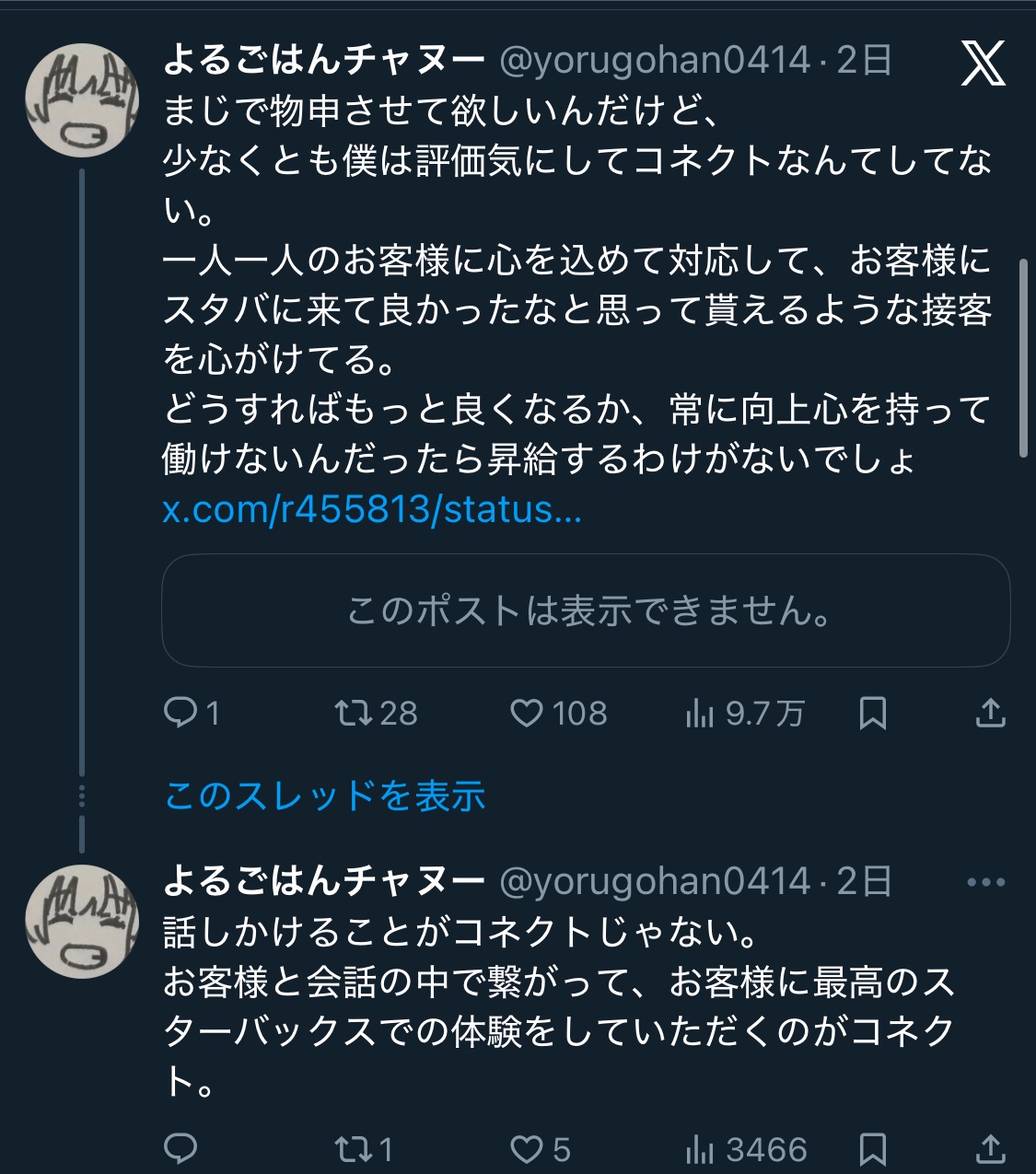
Task: Open the more options menu on second post
Action: click(985, 882)
